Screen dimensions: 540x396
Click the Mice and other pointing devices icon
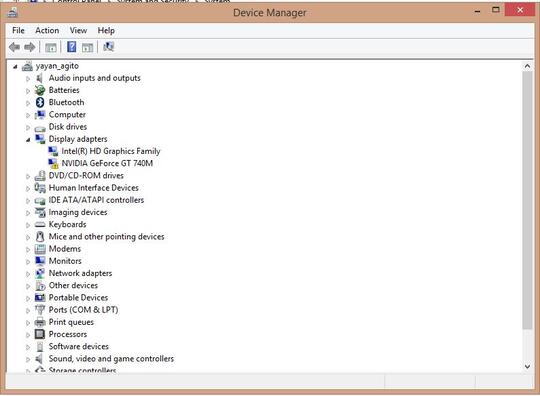click(40, 237)
